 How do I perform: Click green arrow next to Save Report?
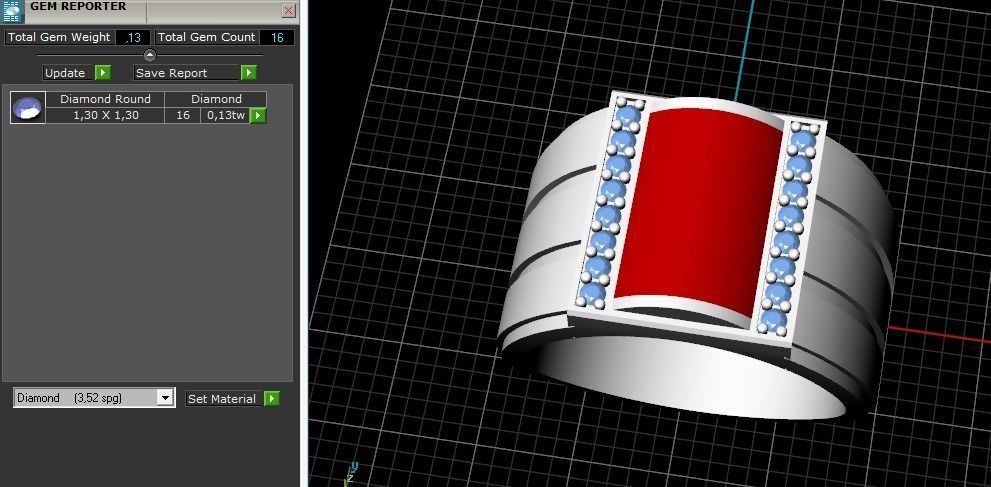pyautogui.click(x=249, y=73)
